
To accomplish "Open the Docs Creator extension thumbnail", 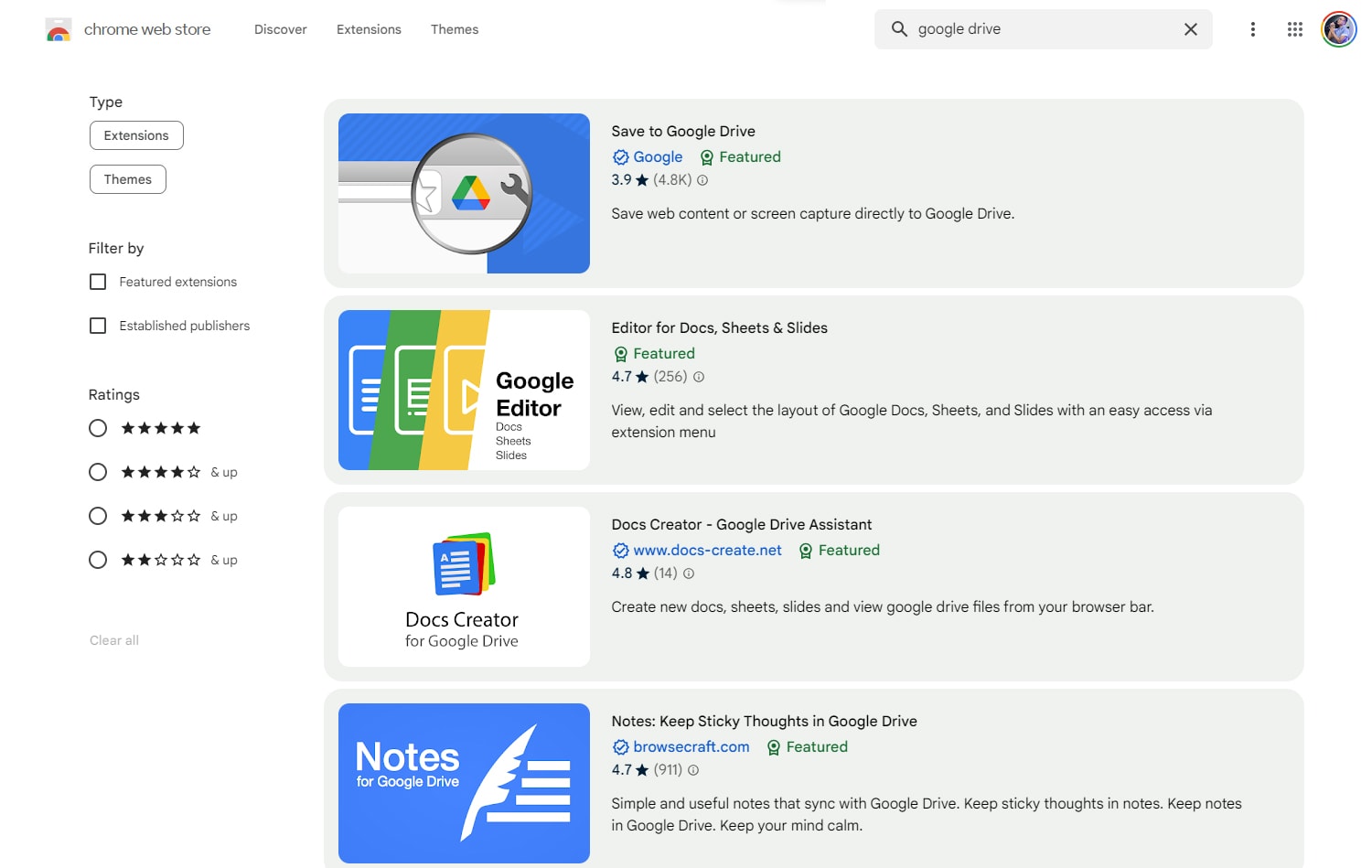I will [463, 586].
